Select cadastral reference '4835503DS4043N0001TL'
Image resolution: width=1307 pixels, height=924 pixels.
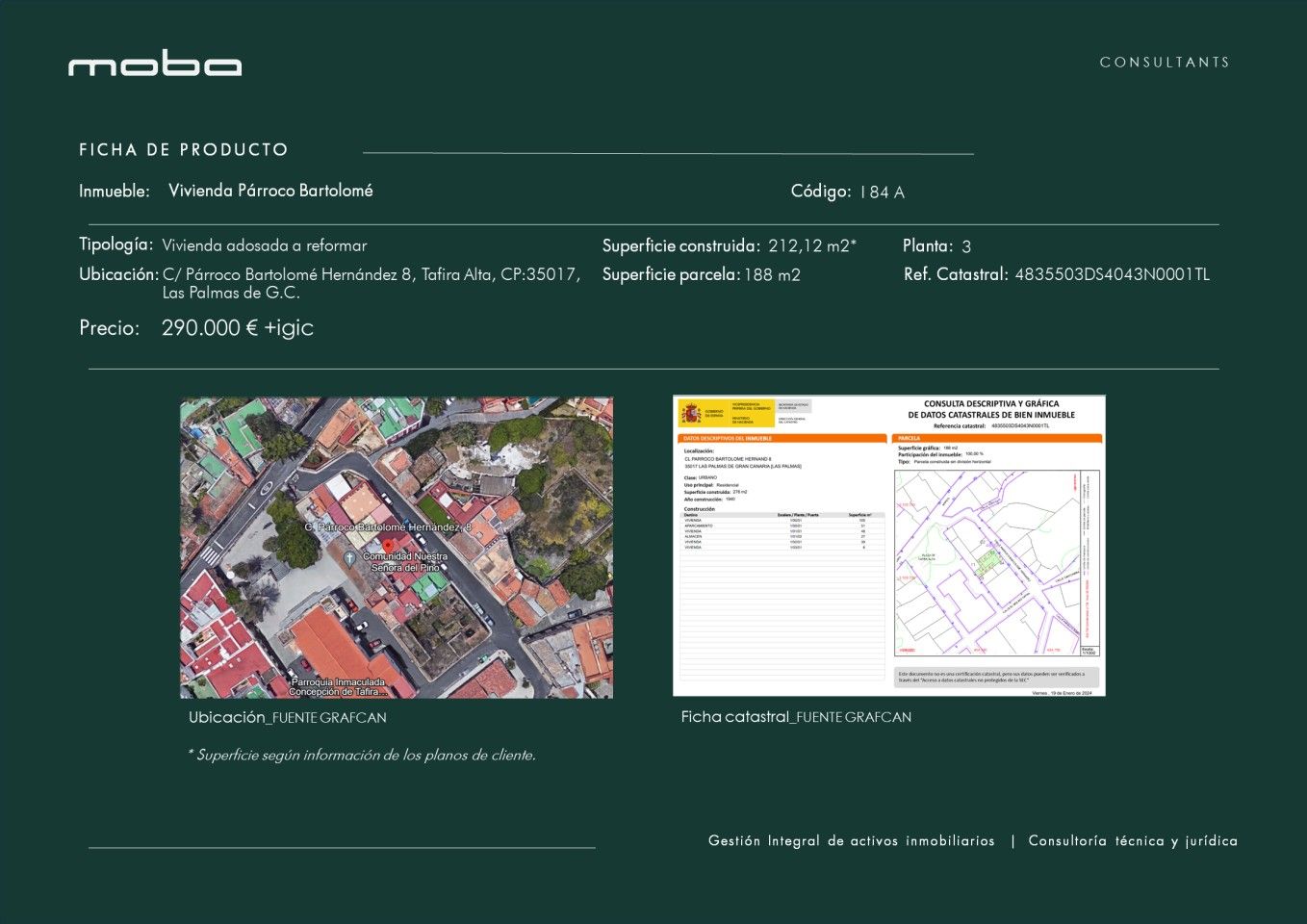click(x=1112, y=274)
